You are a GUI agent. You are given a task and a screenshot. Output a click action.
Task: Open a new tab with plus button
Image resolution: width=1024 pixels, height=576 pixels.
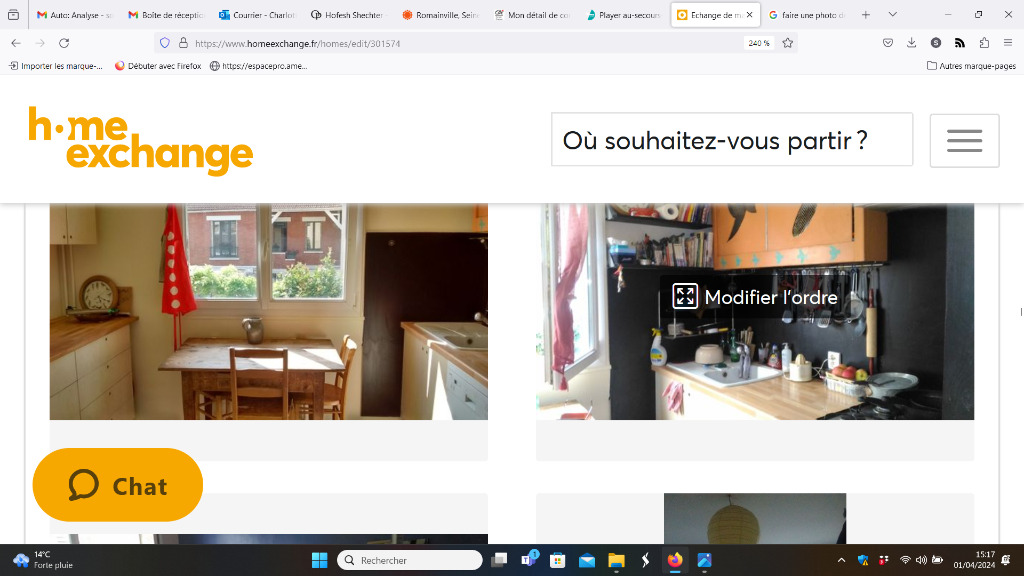click(x=865, y=14)
